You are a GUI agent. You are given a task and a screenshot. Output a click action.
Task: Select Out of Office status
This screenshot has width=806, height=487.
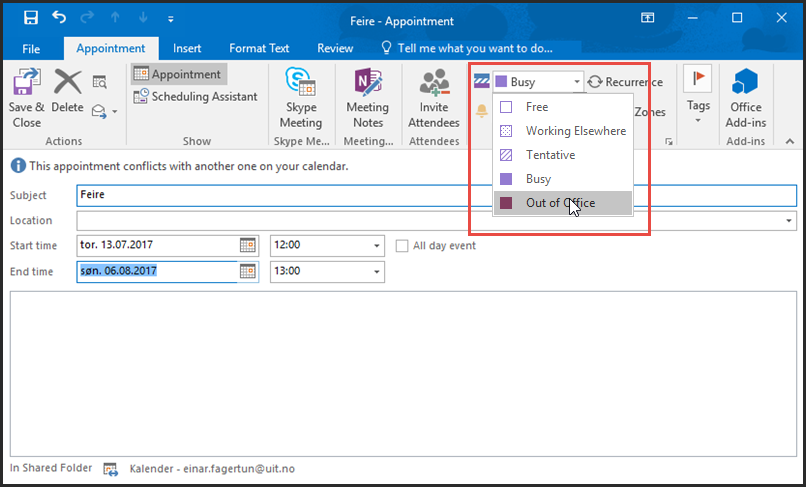pyautogui.click(x=560, y=203)
